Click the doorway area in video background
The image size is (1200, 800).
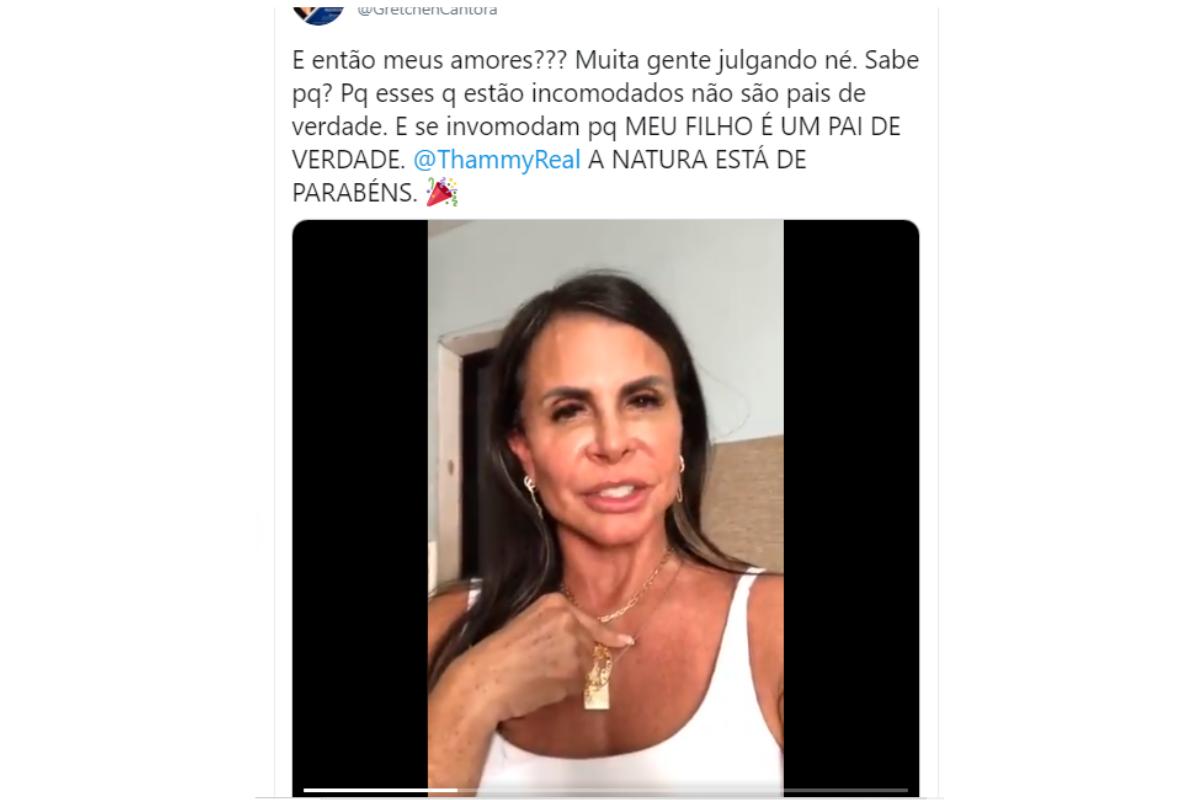[463, 440]
